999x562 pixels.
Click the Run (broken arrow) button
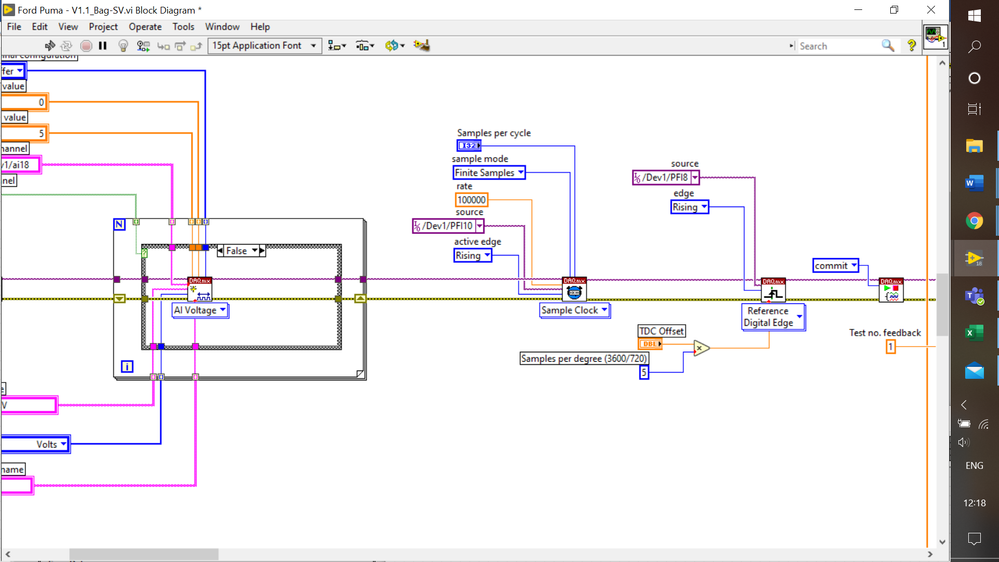(50, 46)
